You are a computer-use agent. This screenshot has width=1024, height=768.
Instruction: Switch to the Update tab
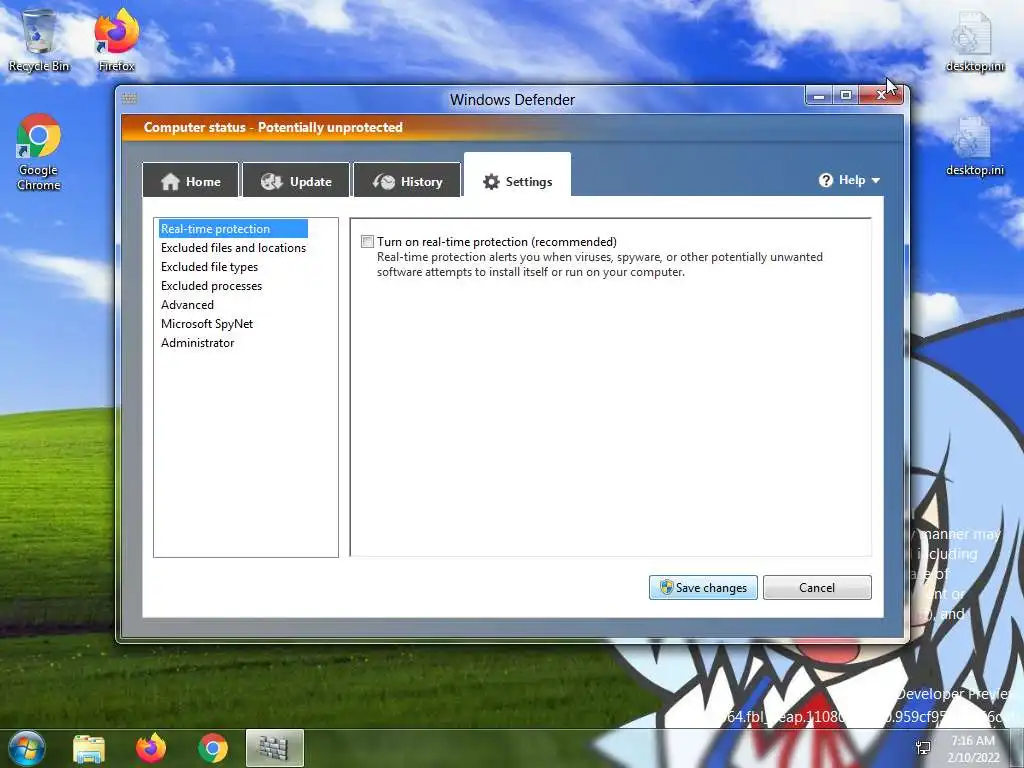click(x=296, y=181)
